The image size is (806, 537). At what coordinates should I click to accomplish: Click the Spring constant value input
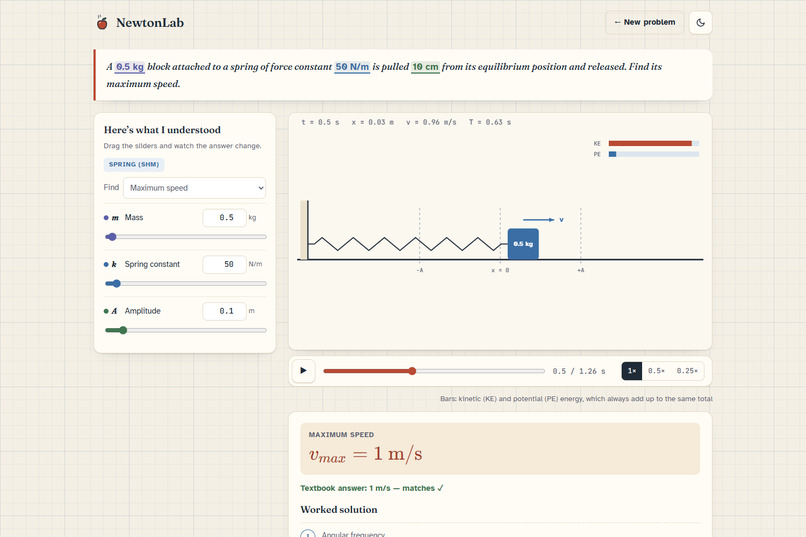coord(225,264)
